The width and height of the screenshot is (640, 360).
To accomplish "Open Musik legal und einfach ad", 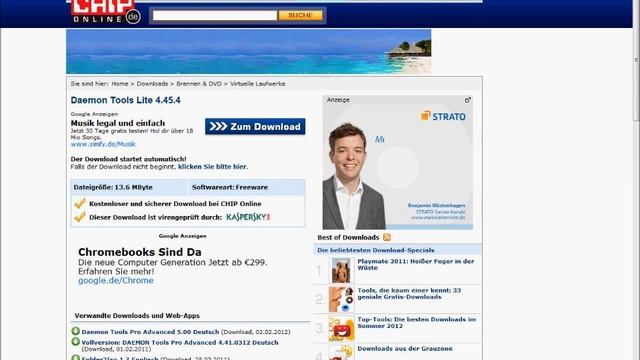I will [x=118, y=123].
